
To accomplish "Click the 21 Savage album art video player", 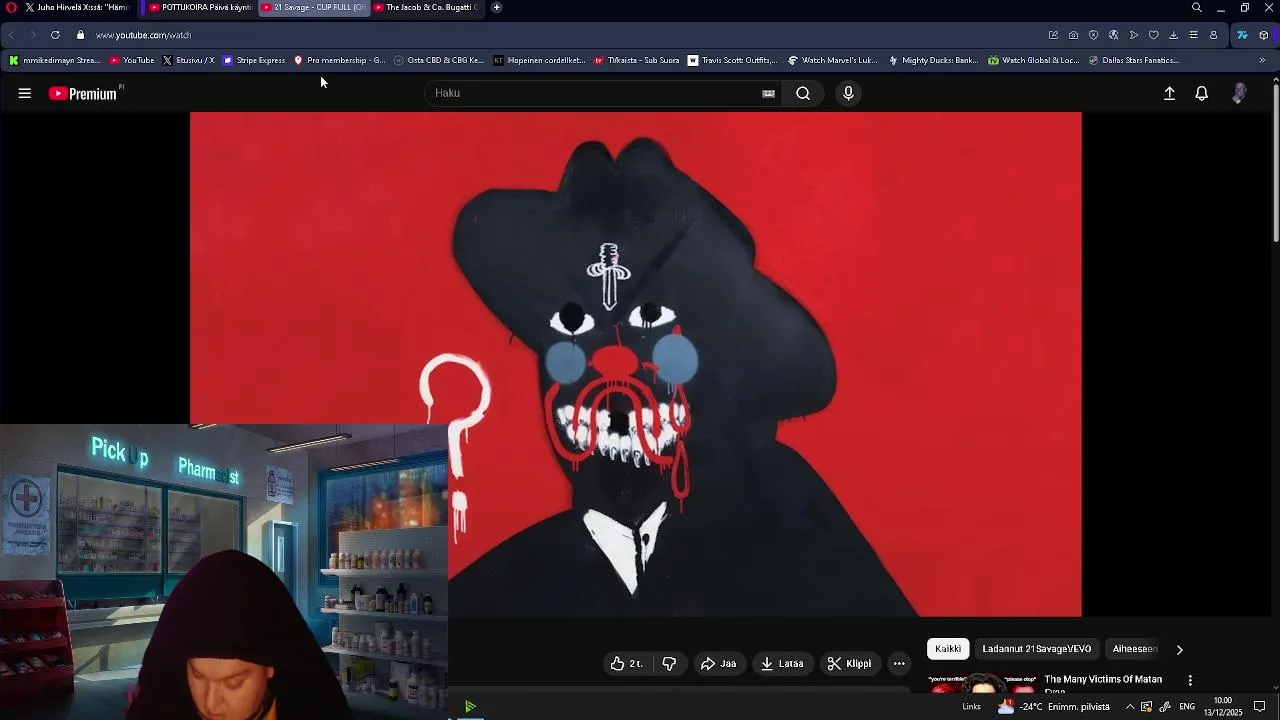I will (635, 364).
